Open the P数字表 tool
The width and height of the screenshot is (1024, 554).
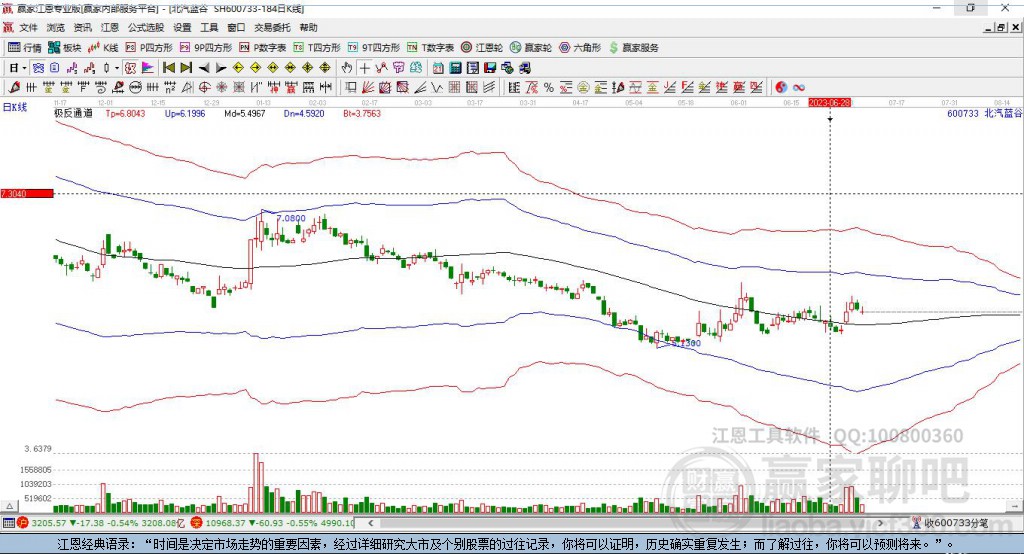[x=263, y=48]
